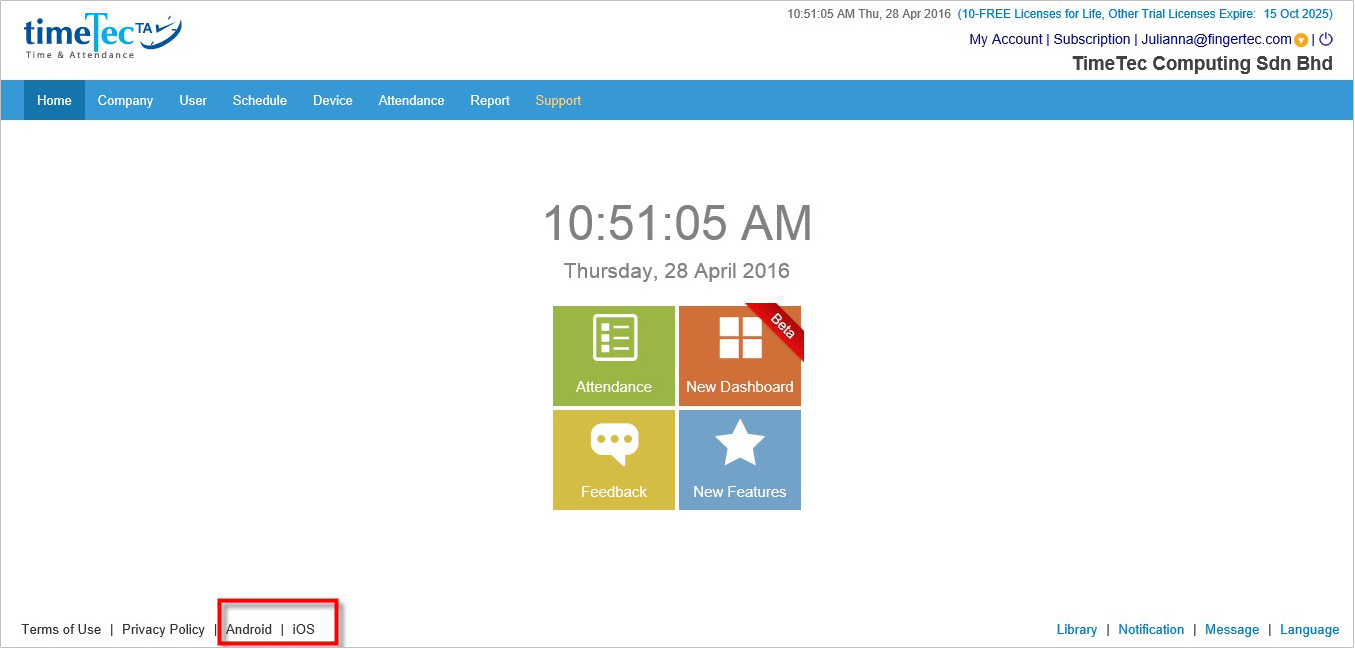Click the TimeTec TA logo
The height and width of the screenshot is (649, 1355).
102,37
